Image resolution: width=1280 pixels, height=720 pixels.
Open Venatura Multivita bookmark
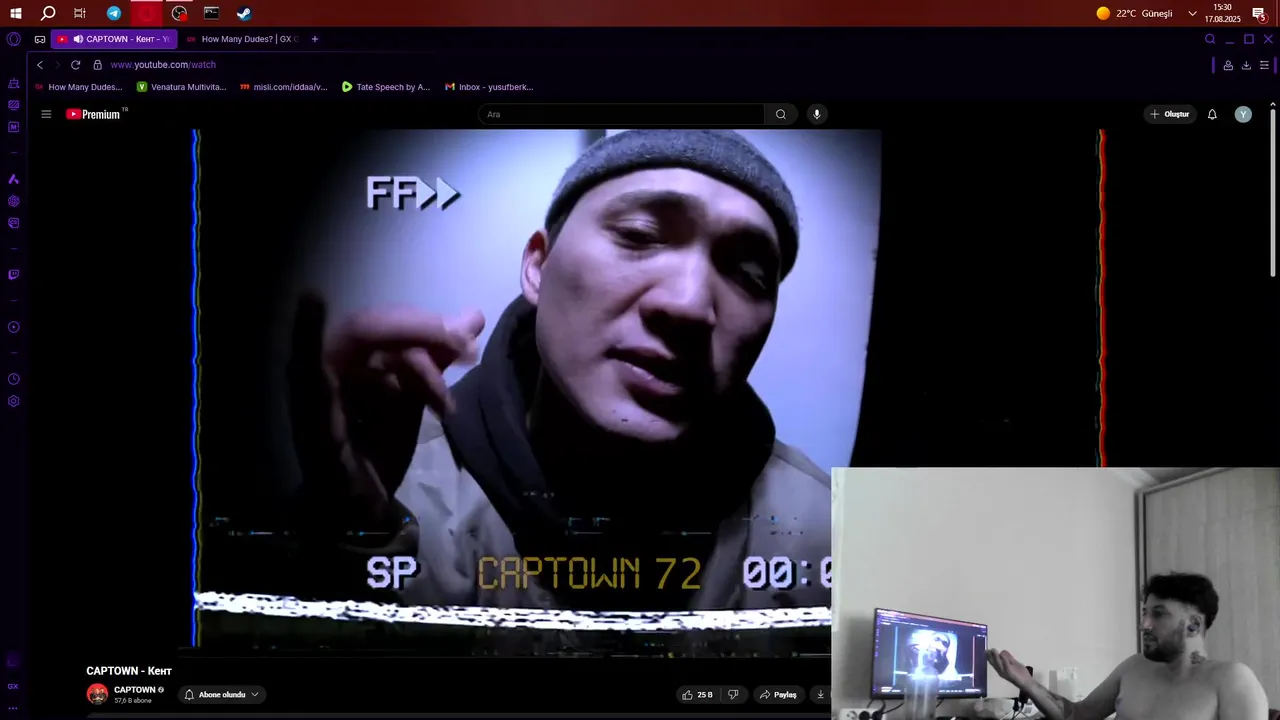[182, 87]
